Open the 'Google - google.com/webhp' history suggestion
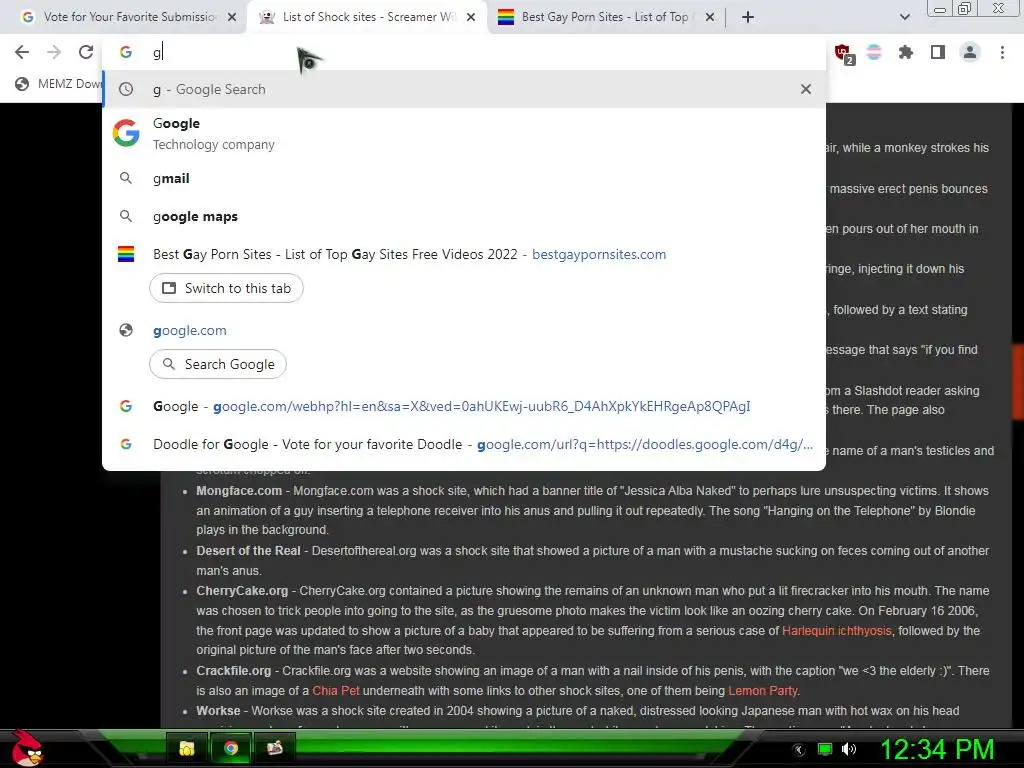Viewport: 1024px width, 768px height. tap(464, 406)
